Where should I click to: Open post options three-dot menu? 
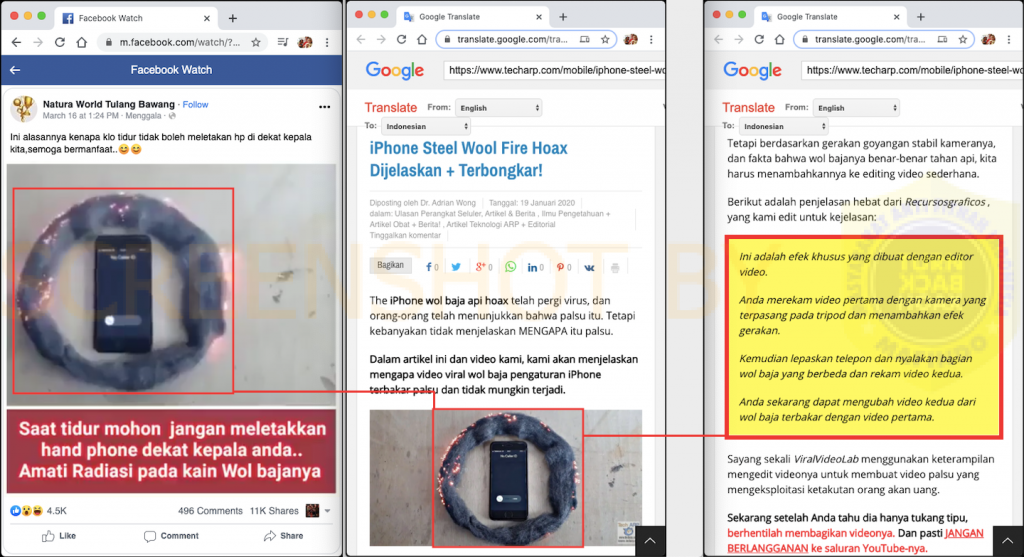(325, 107)
